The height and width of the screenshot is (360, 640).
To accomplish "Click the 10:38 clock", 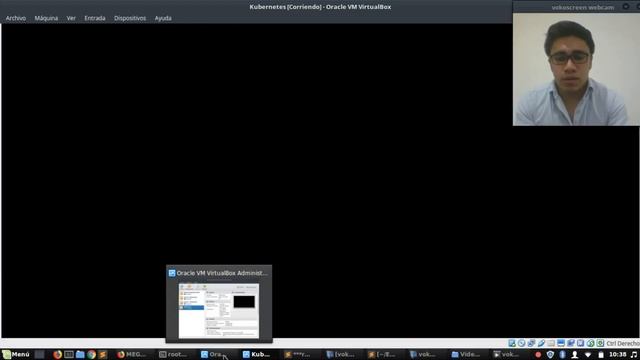I will click(618, 355).
